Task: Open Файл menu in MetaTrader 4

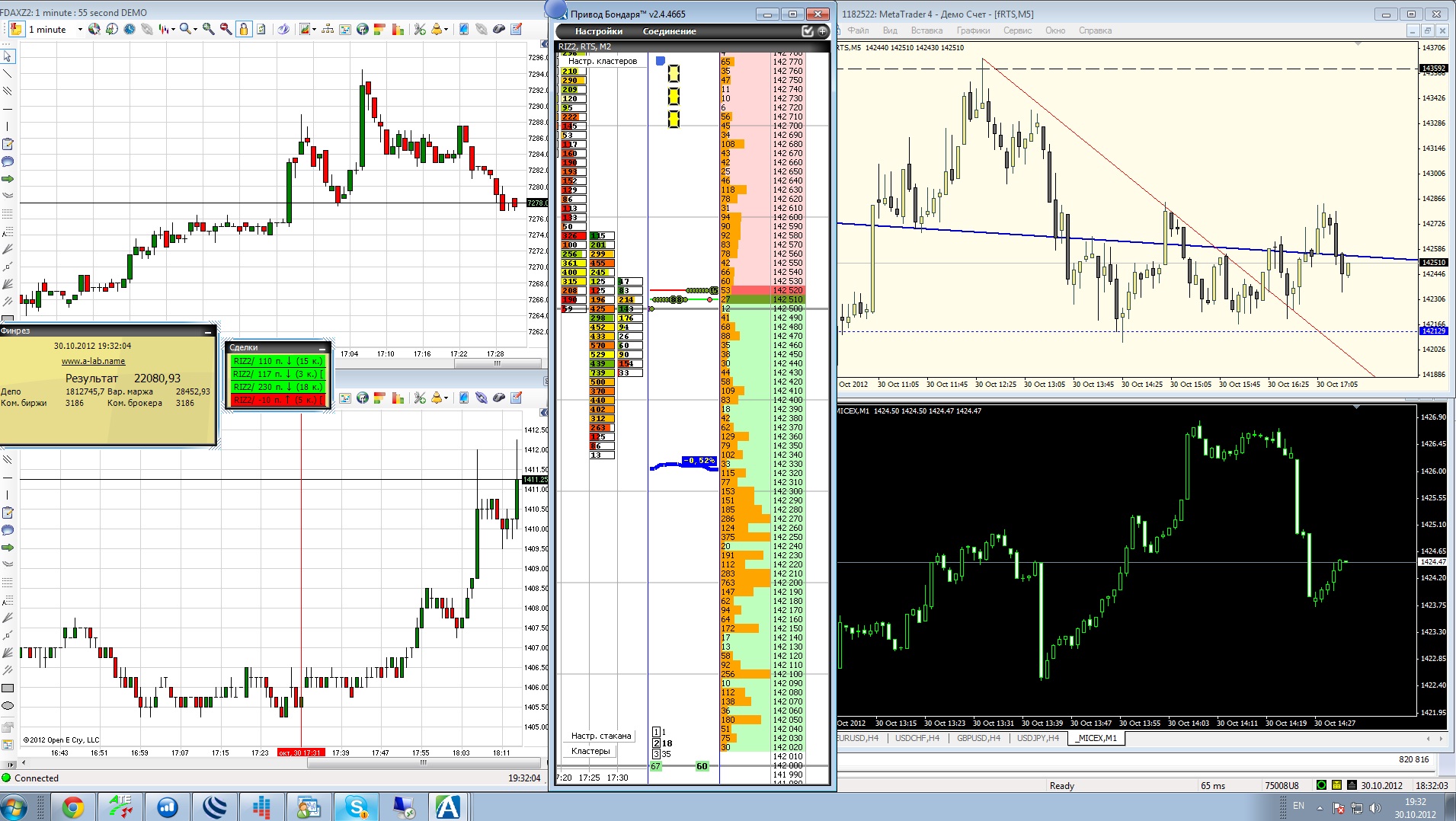Action: tap(858, 30)
